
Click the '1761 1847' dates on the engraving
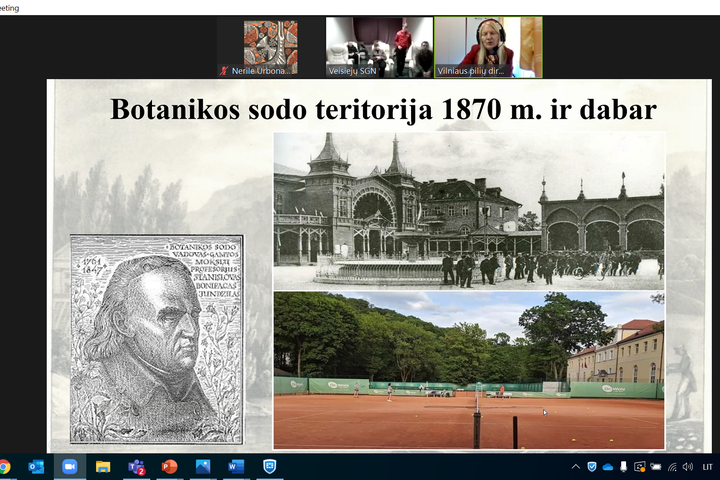(91, 266)
